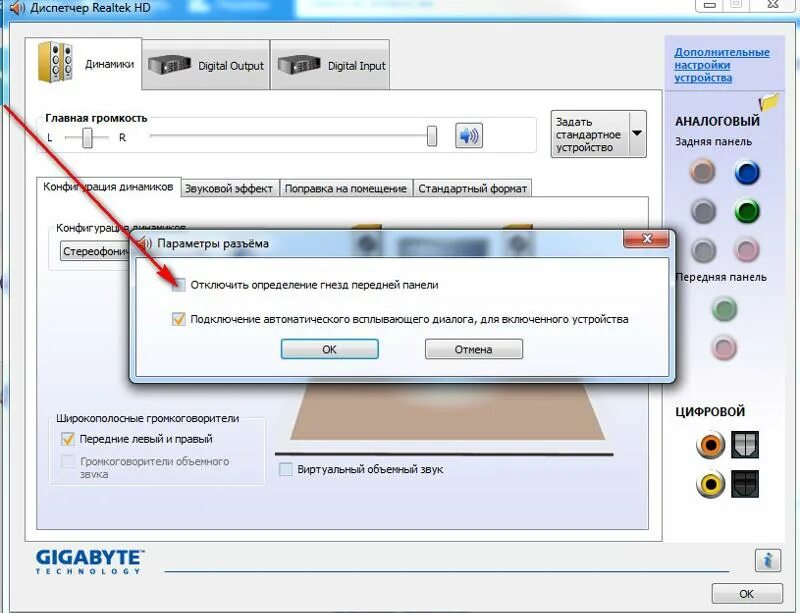Open the 'Стандартный формат' tab
This screenshot has width=800, height=613.
click(472, 188)
